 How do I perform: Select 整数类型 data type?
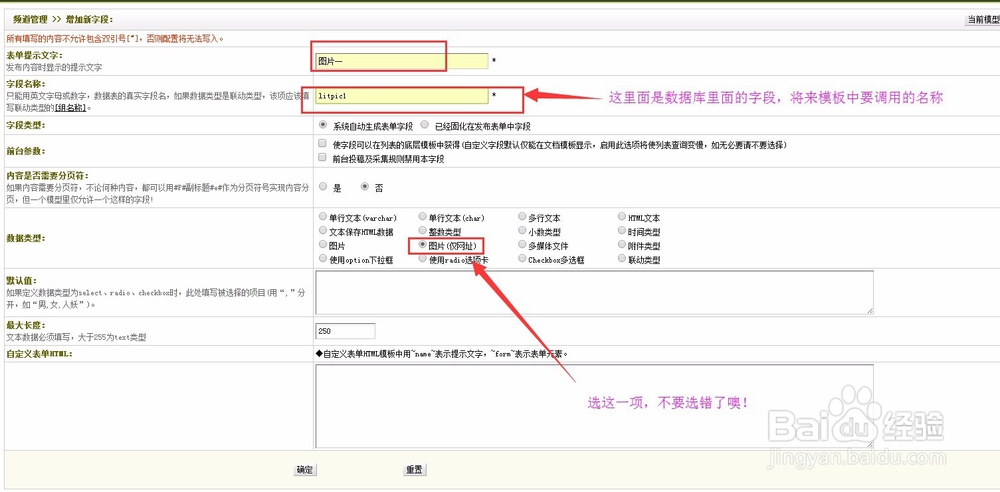[422, 231]
